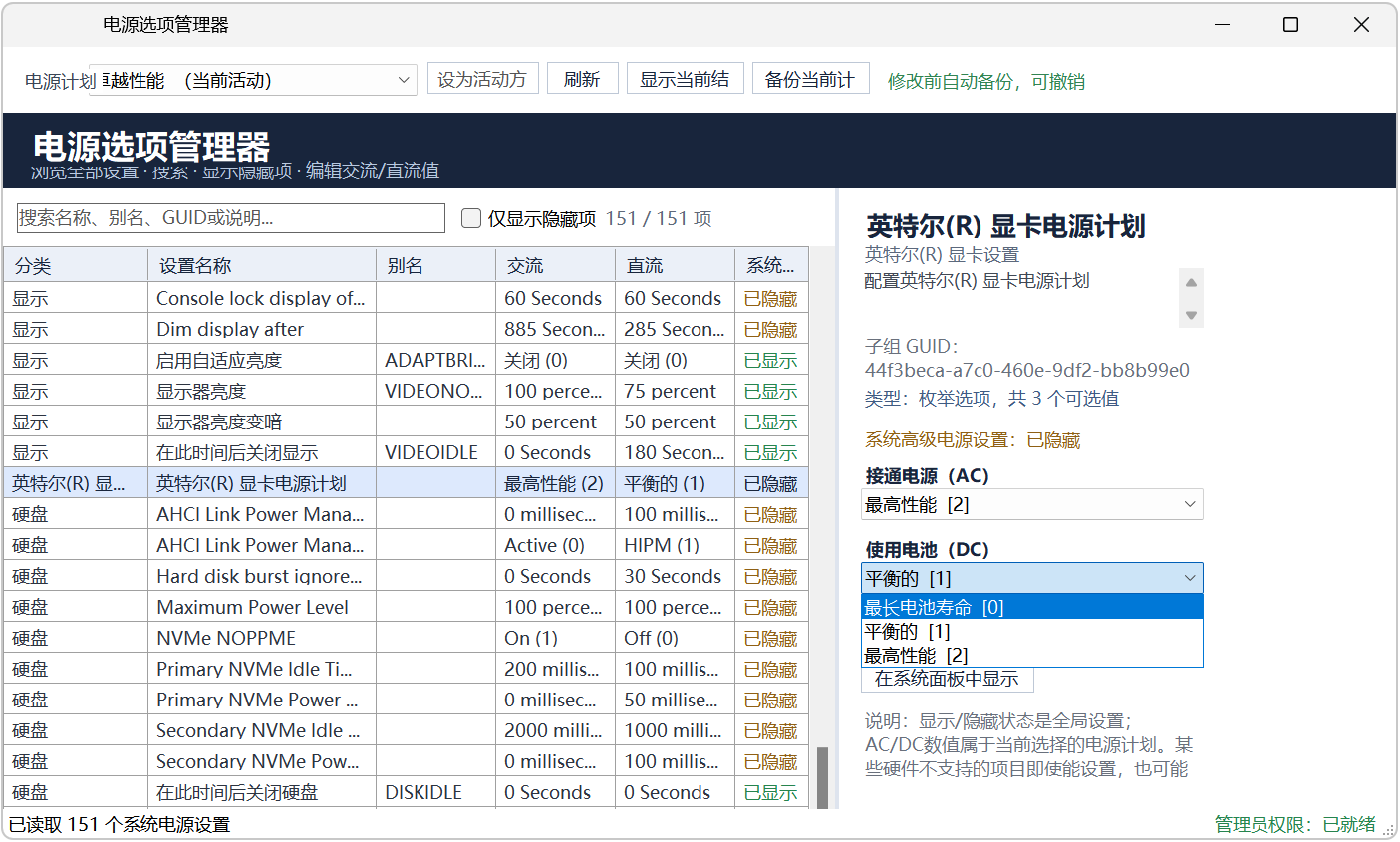The image size is (1400, 842).
Task: Select the 在此时间后关闭硬盘 row
Action: coord(406,792)
